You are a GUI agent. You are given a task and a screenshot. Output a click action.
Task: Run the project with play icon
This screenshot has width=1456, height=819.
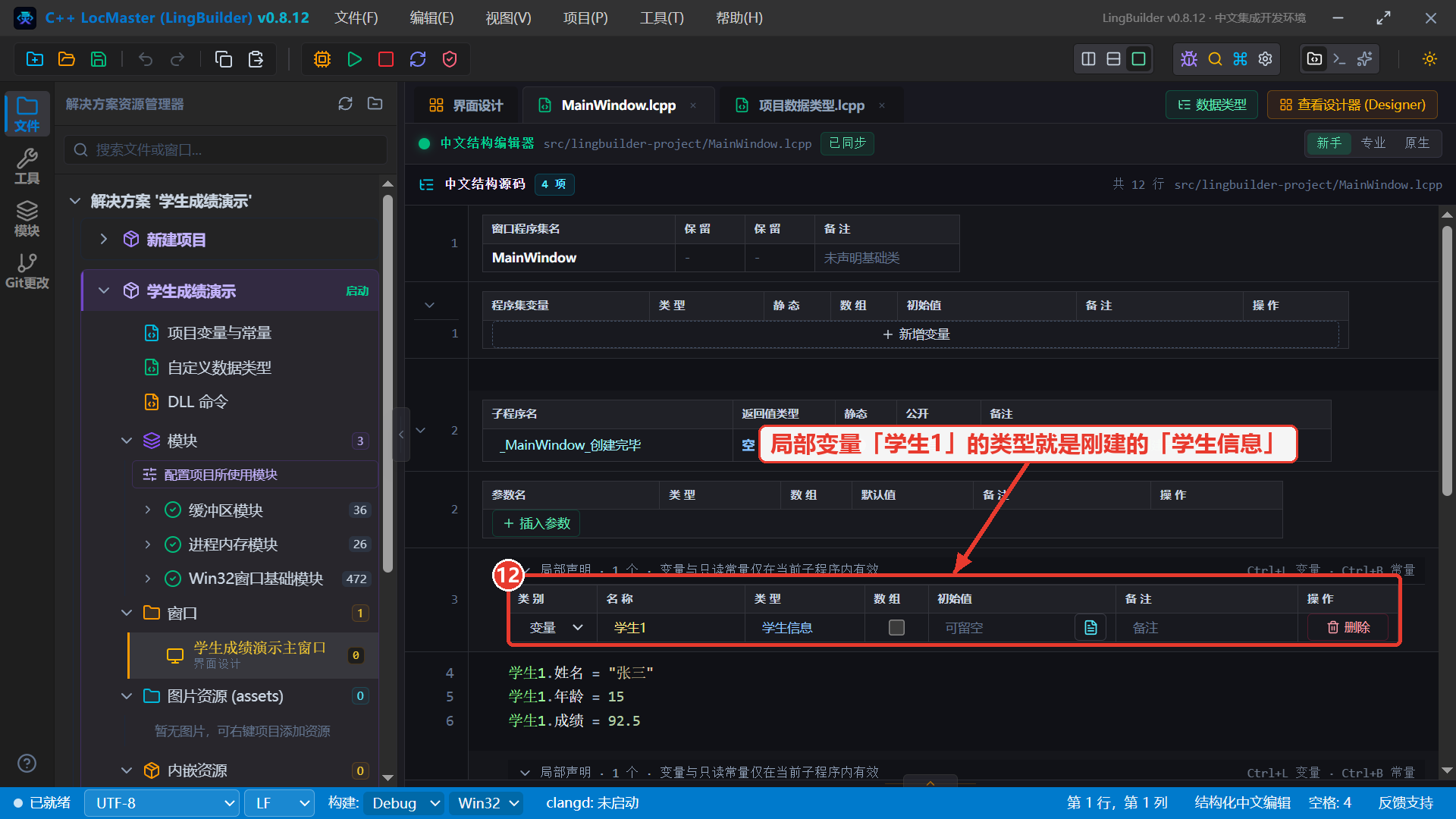click(354, 59)
